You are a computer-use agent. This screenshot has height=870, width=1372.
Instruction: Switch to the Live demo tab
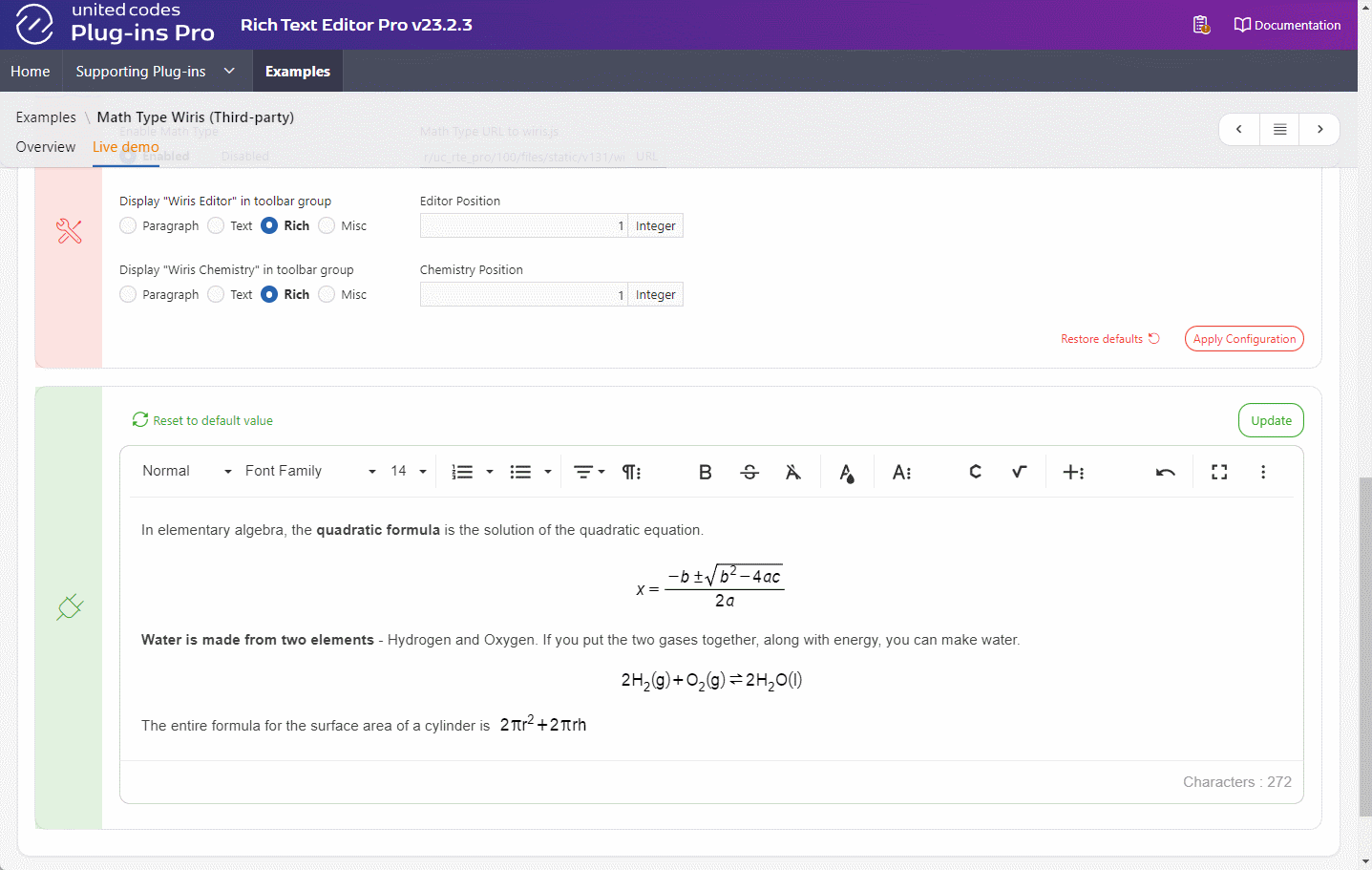(x=126, y=147)
